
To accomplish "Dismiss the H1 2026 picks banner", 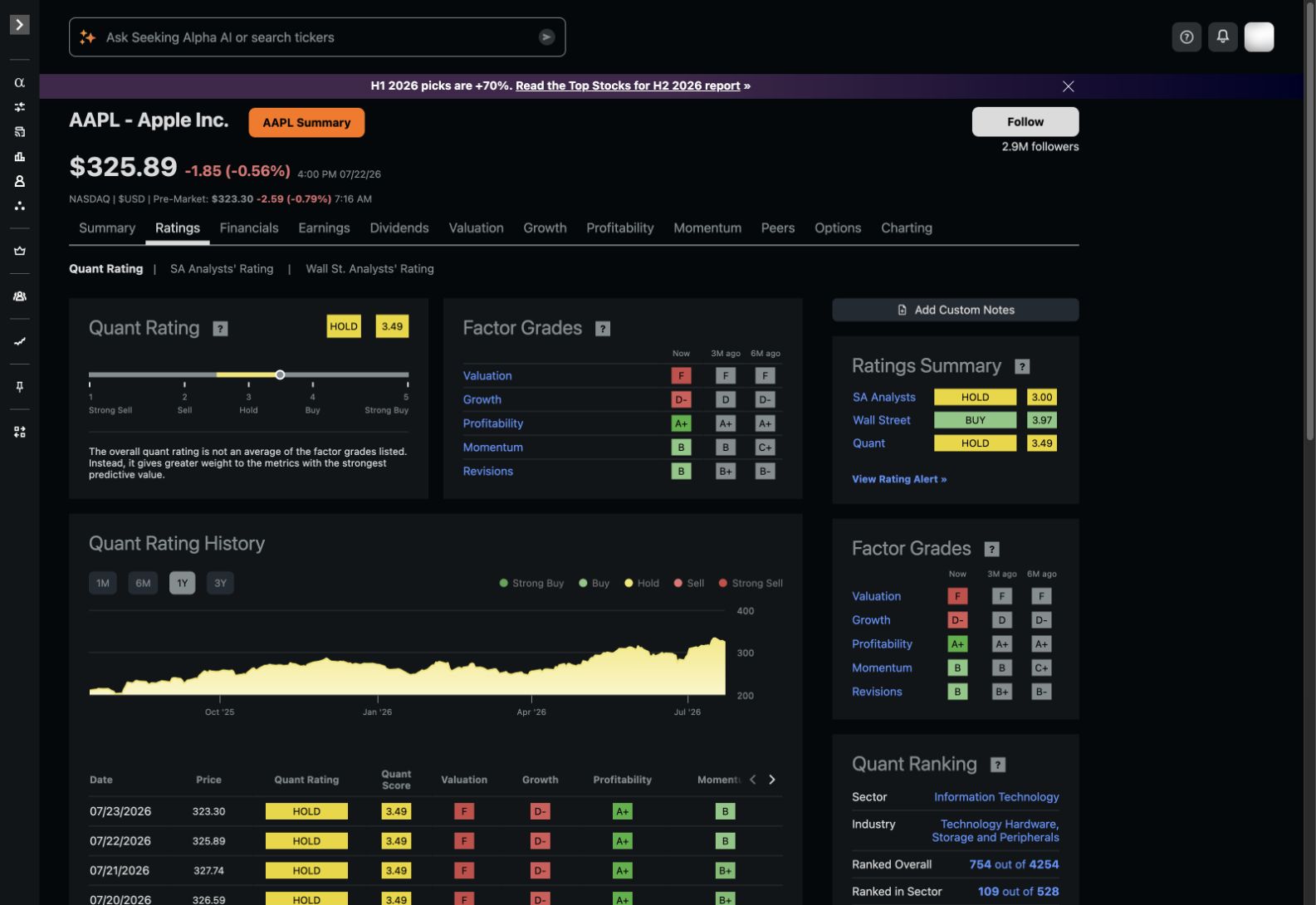I will (1069, 86).
